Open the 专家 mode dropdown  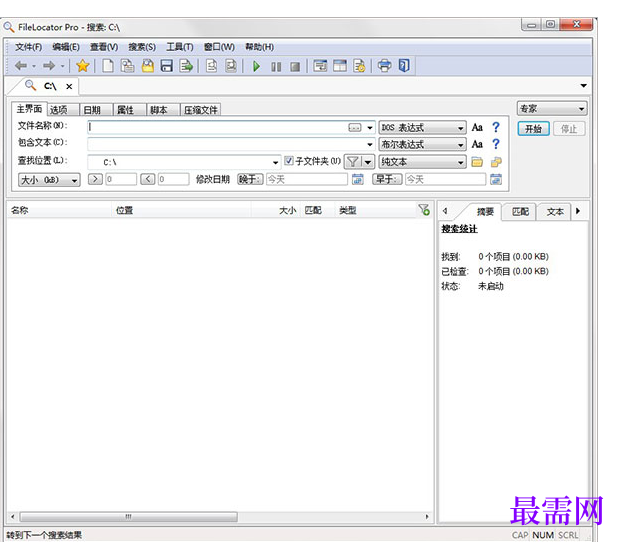click(x=552, y=108)
